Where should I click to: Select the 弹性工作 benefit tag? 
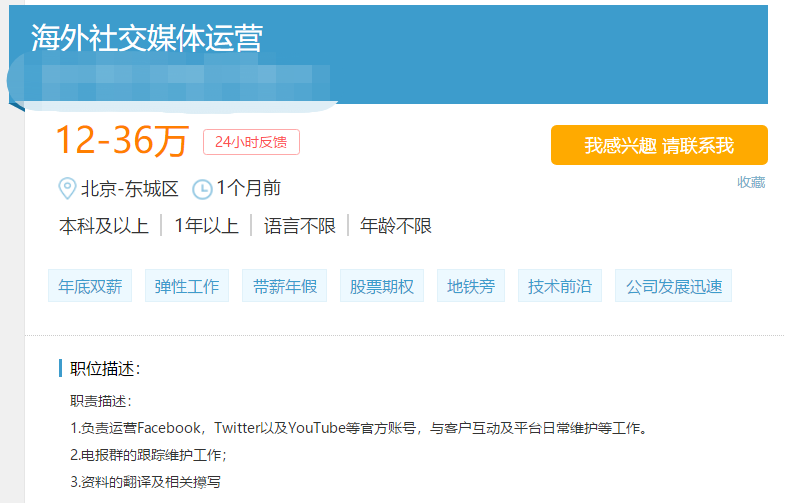[x=186, y=286]
